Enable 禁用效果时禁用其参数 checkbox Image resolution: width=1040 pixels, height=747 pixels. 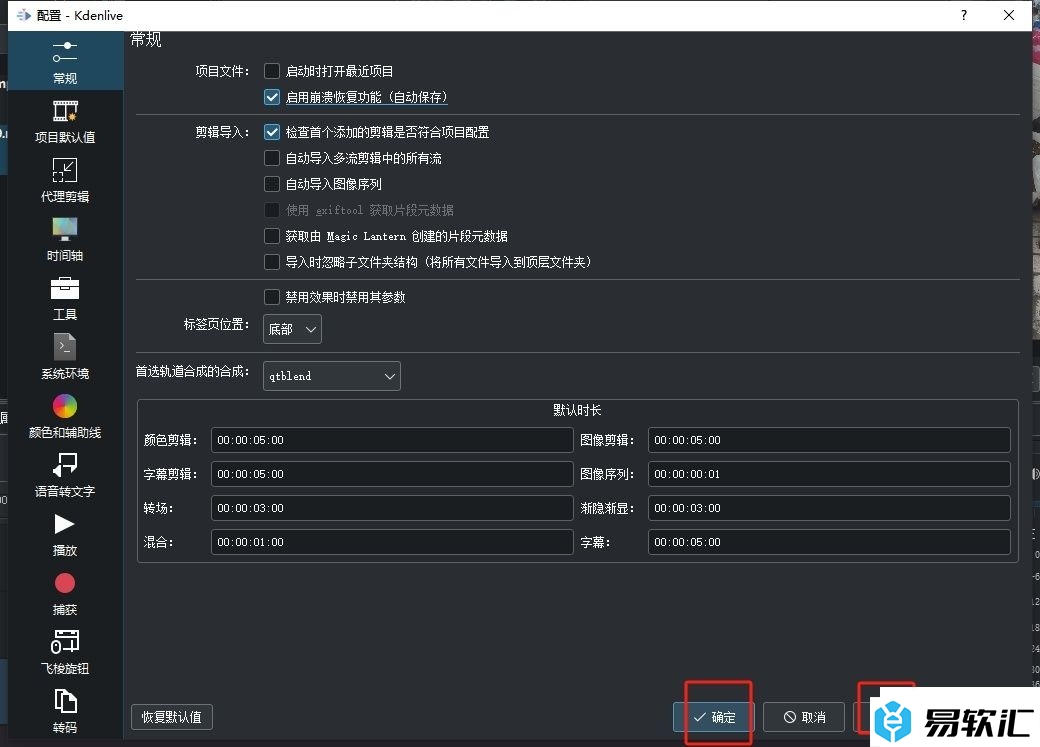272,297
